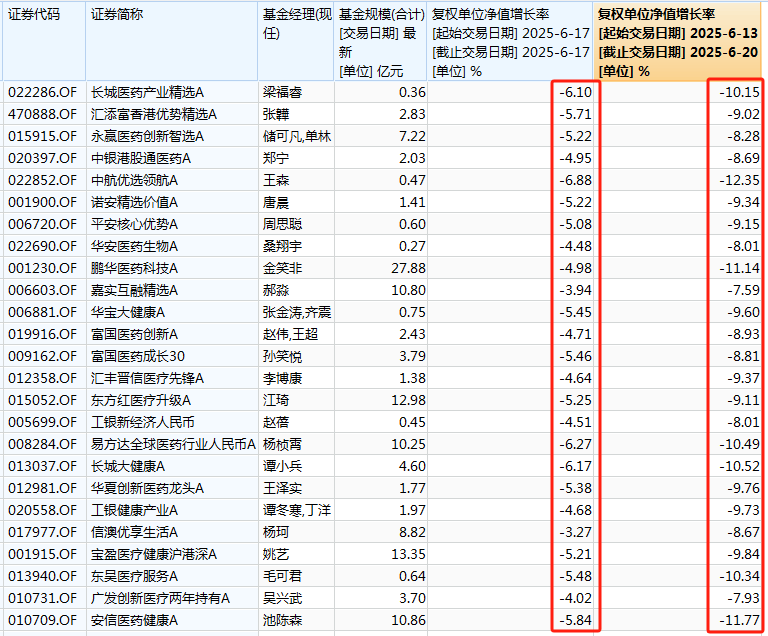The width and height of the screenshot is (768, 636).
Task: Select manager cell 毛可君
Action: coord(283,577)
